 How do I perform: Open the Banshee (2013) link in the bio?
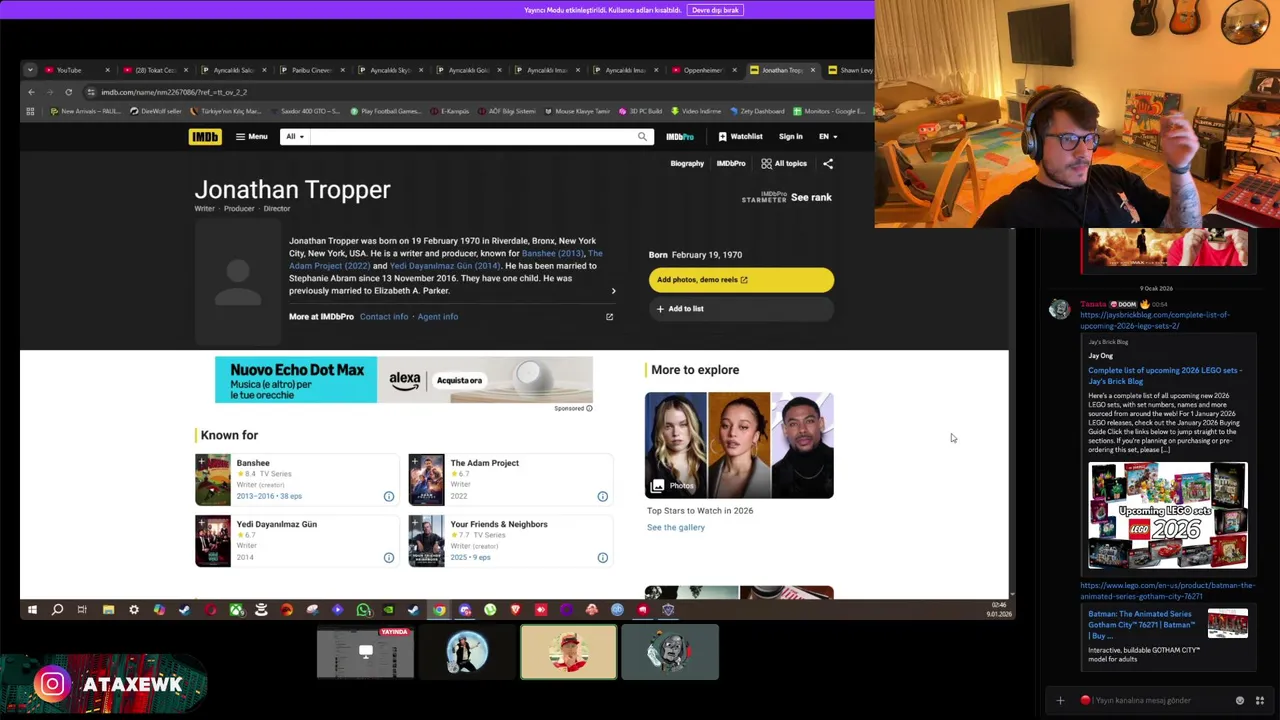pos(553,253)
